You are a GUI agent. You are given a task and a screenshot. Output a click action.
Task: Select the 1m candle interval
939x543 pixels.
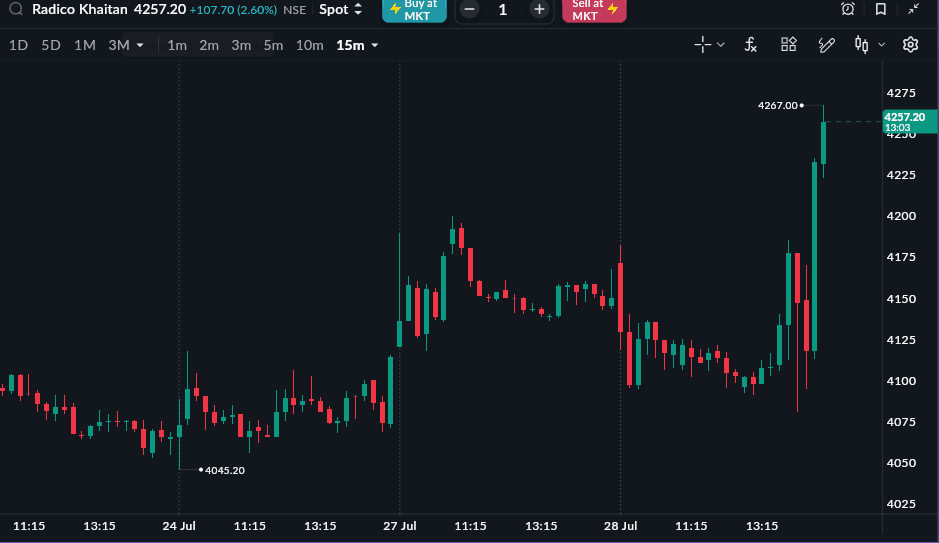pos(177,45)
